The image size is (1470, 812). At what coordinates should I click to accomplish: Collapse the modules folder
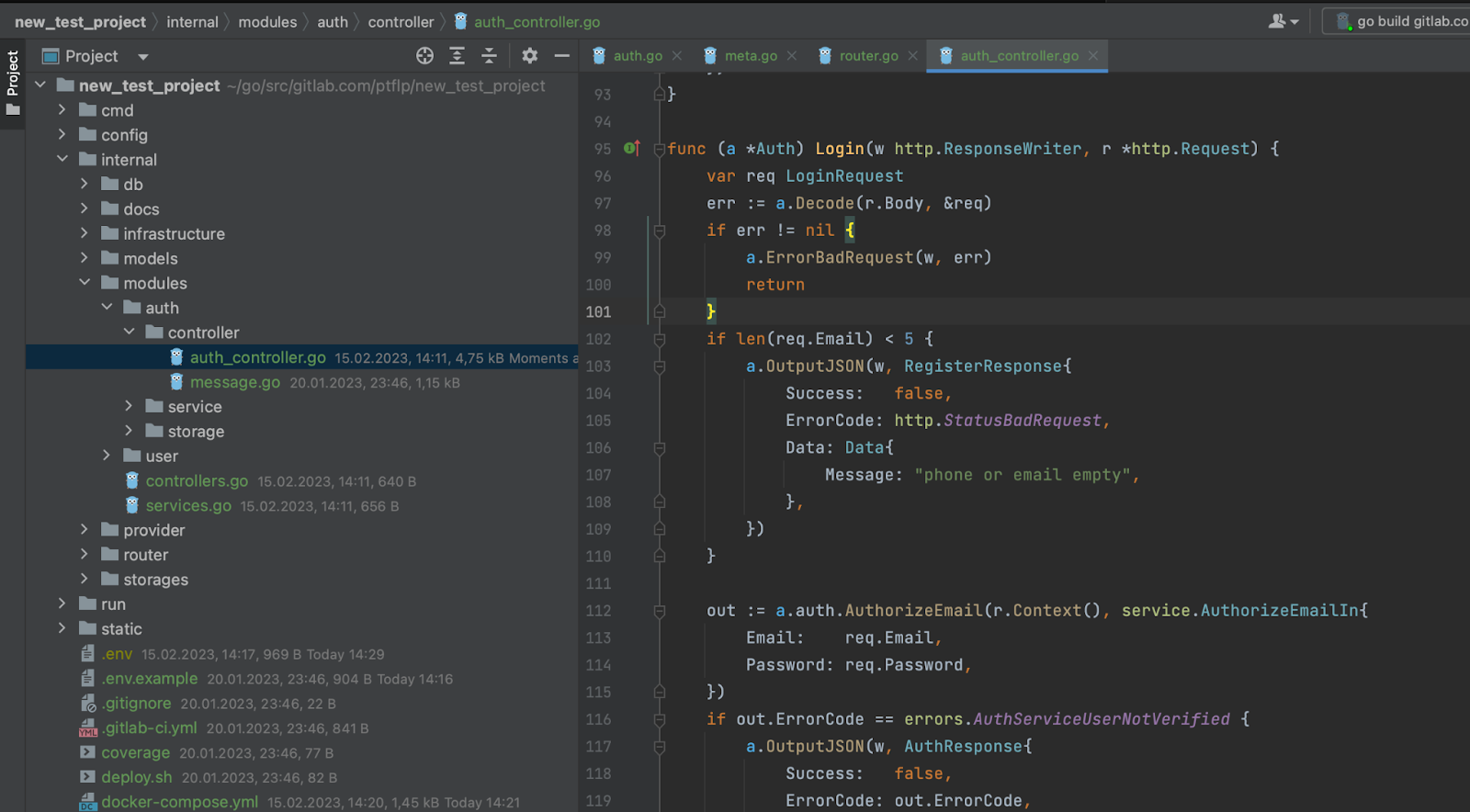[85, 283]
